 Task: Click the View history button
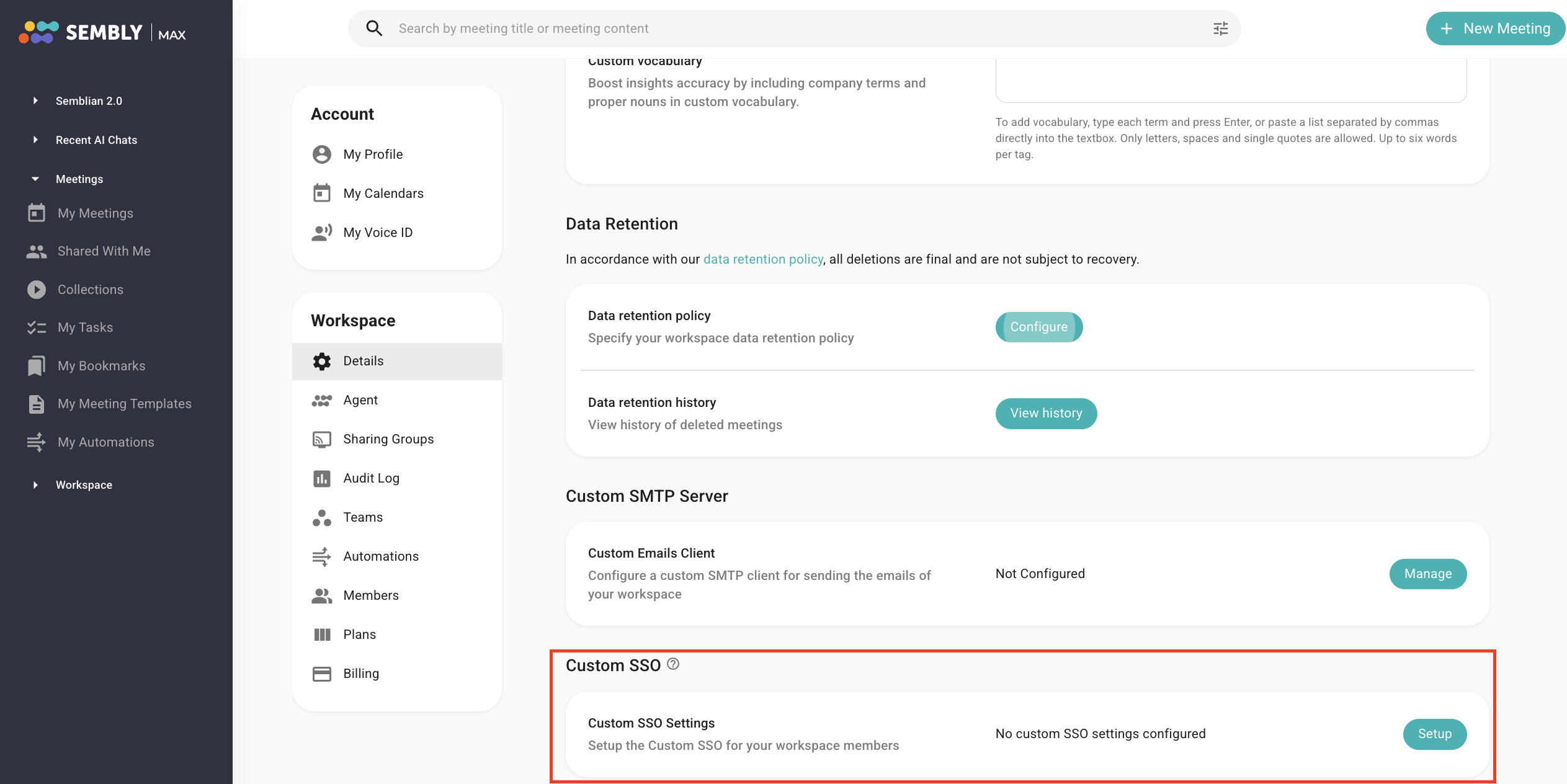coord(1046,413)
